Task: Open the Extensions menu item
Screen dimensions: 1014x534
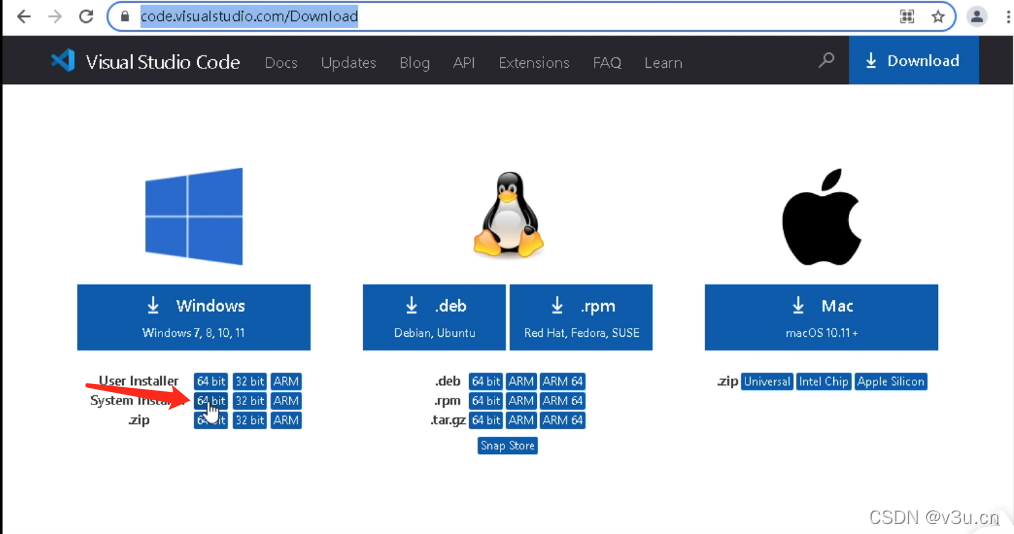Action: point(534,63)
